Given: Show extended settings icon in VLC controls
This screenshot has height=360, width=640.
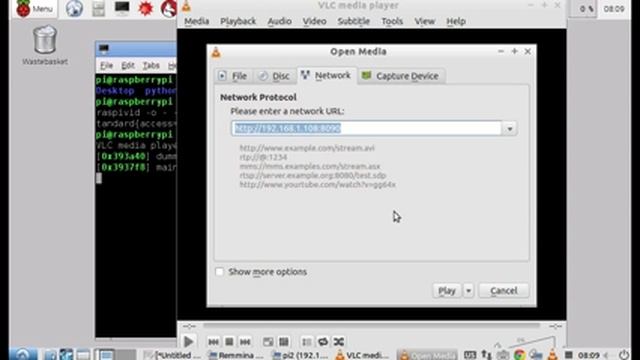Looking at the screenshot, I should coord(284,342).
